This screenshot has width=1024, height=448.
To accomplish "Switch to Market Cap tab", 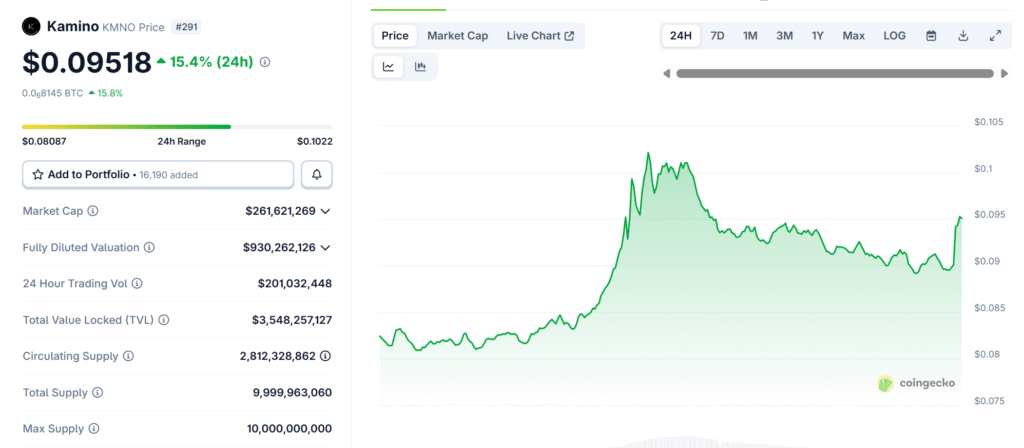I will (457, 36).
